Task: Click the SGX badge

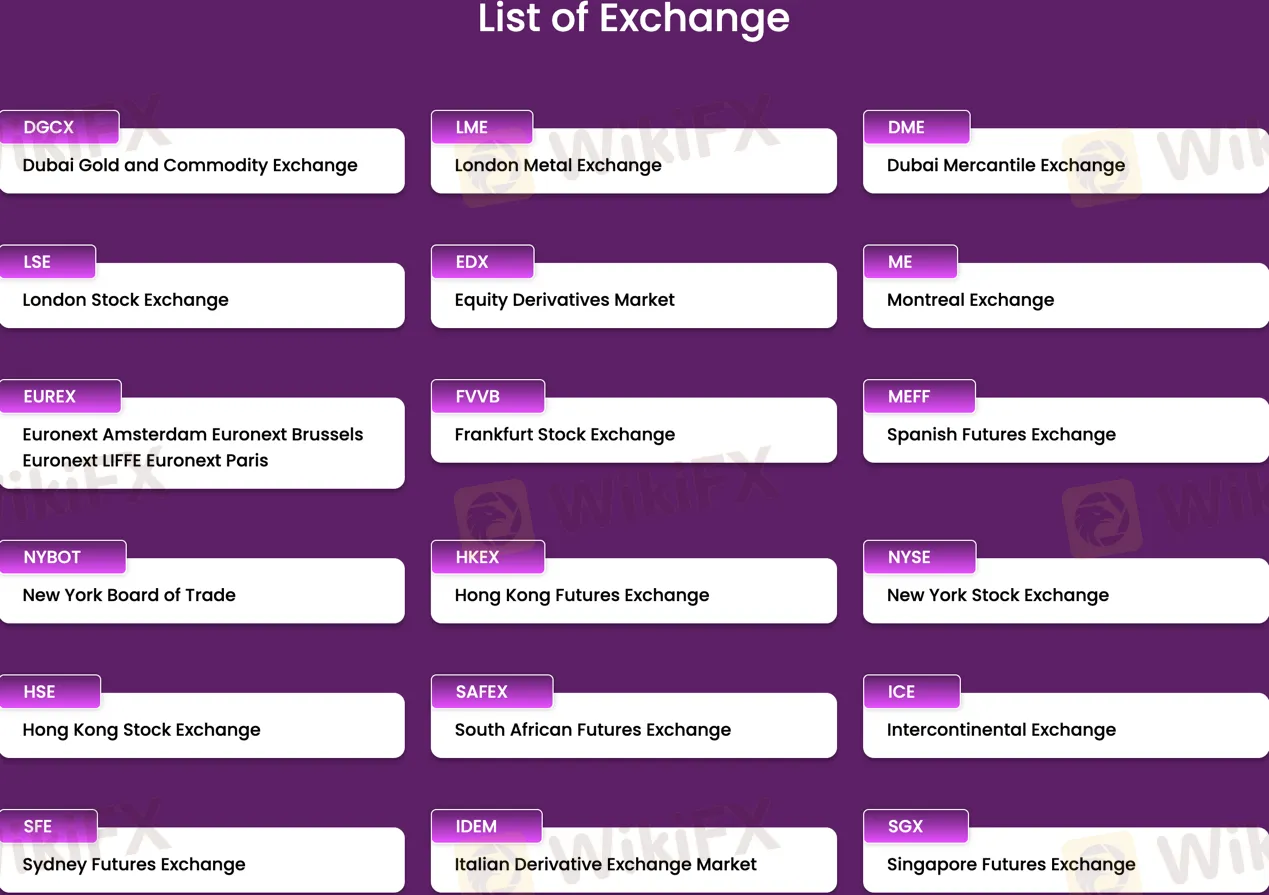Action: (915, 827)
